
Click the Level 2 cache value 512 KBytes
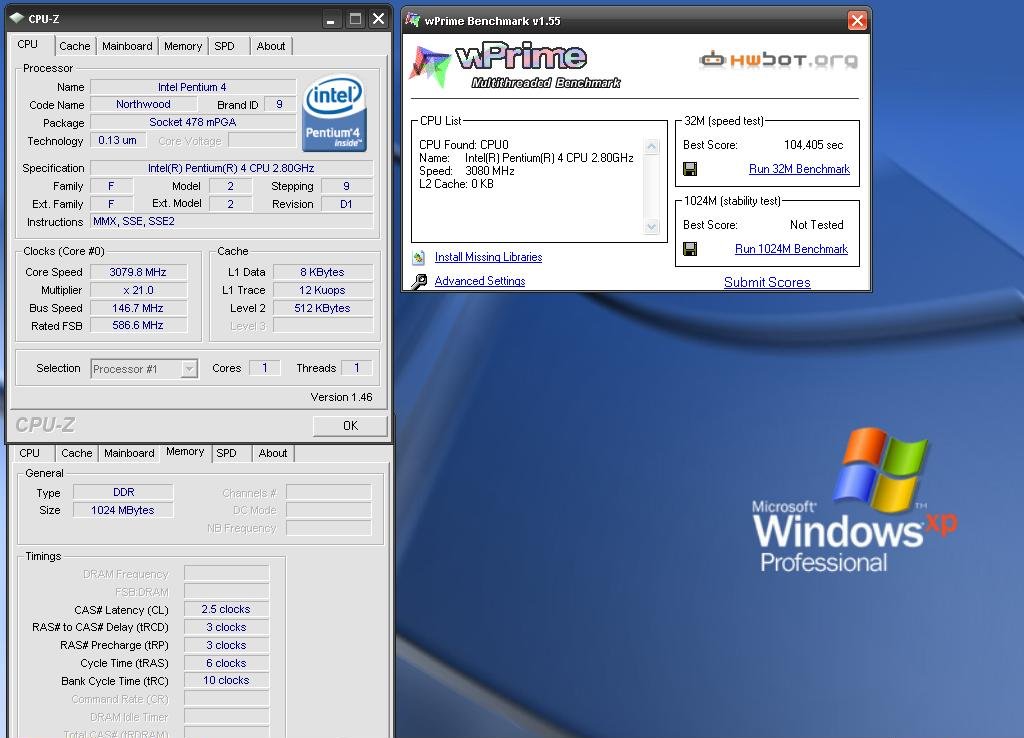(323, 308)
